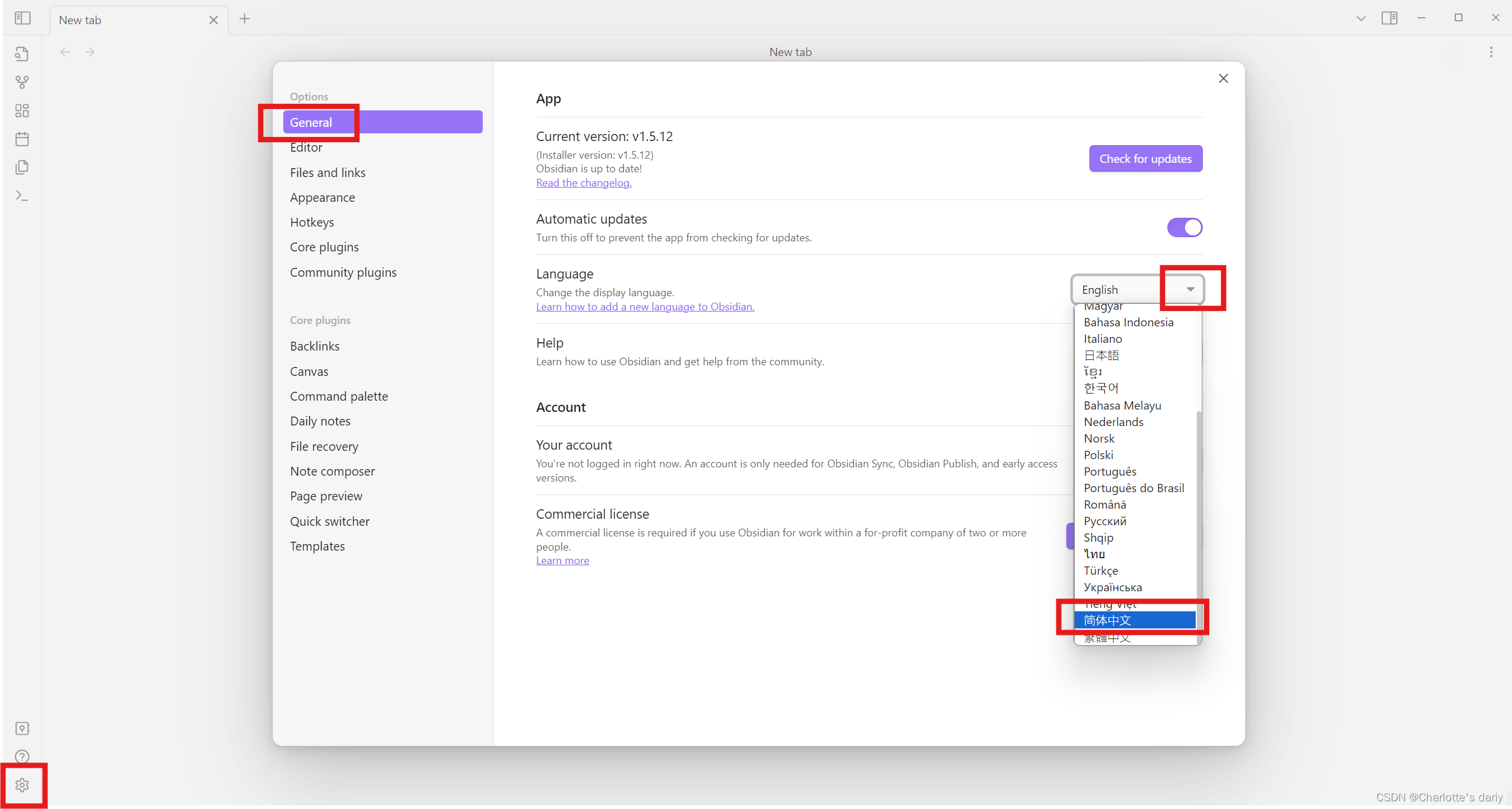Viewport: 1512px width, 809px height.
Task: Open today's daily note icon
Action: pyautogui.click(x=22, y=139)
